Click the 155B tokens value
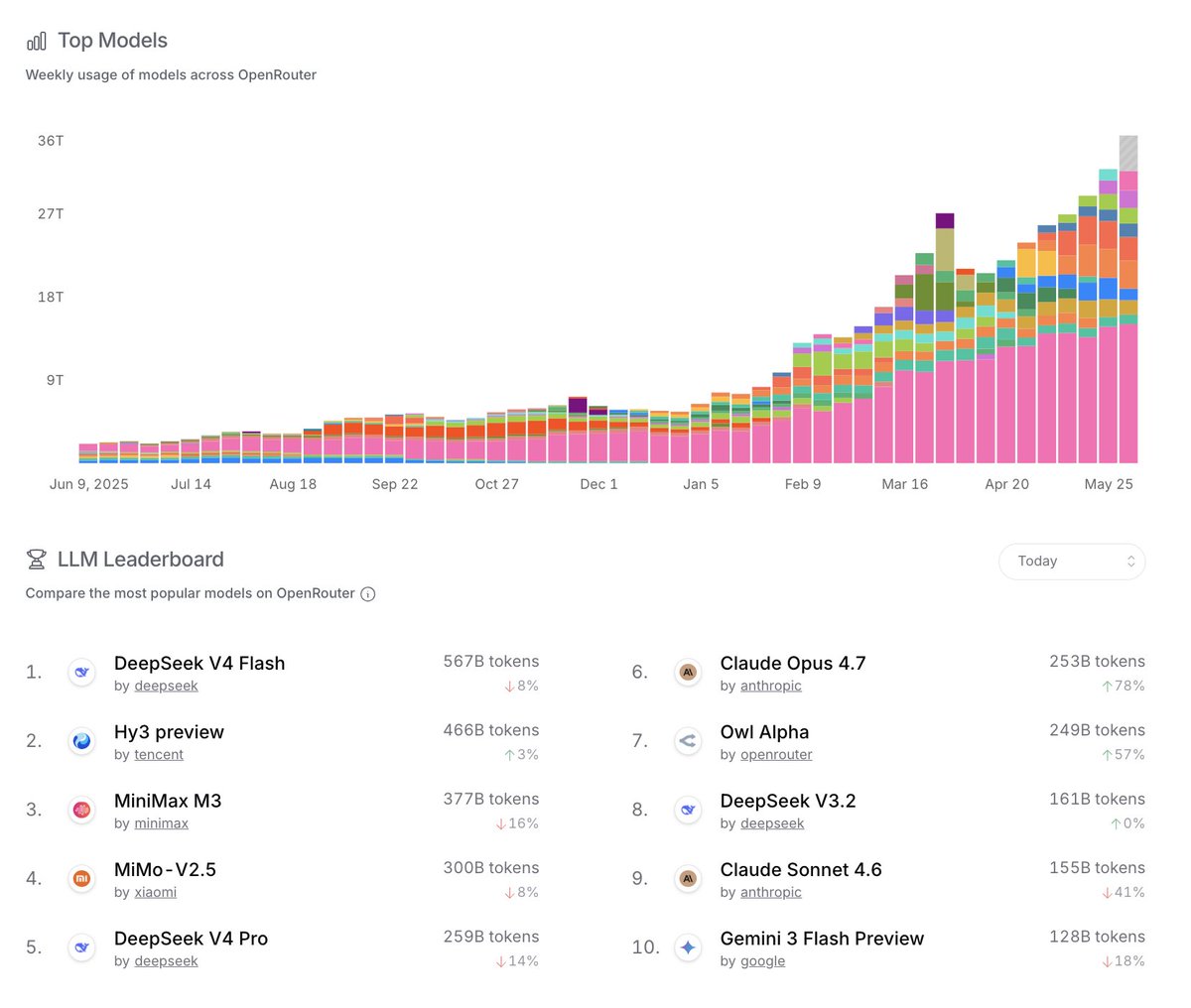Image resolution: width=1191 pixels, height=1008 pixels. (1097, 868)
